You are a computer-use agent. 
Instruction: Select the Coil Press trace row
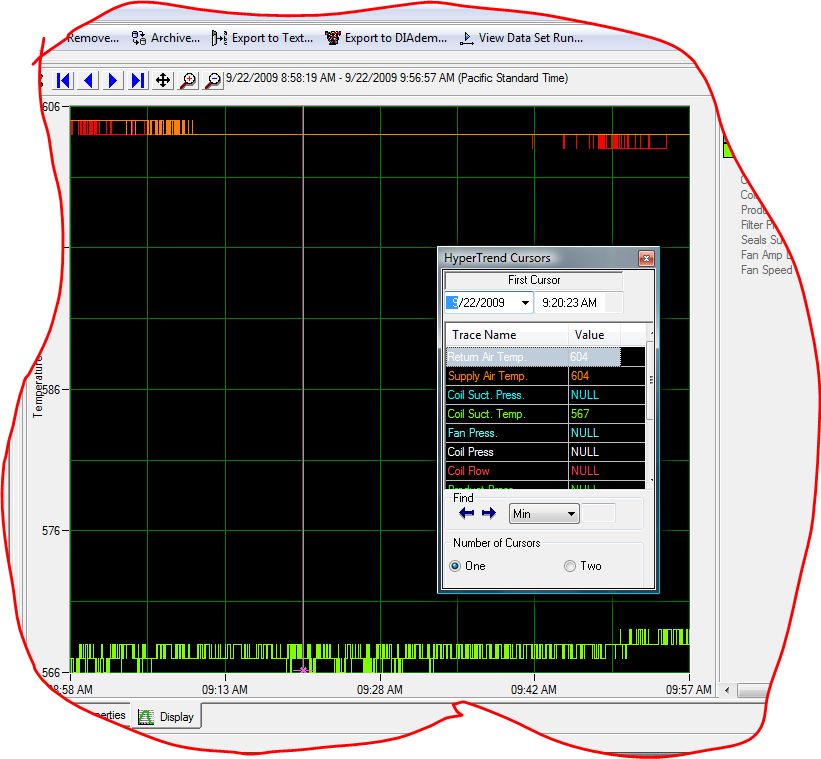[545, 452]
